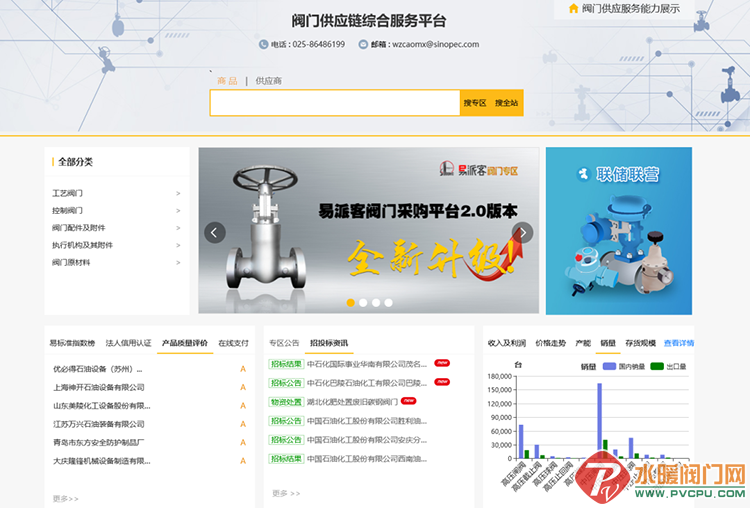Click 更多 under the bidding news list
The height and width of the screenshot is (508, 750).
(x=286, y=493)
